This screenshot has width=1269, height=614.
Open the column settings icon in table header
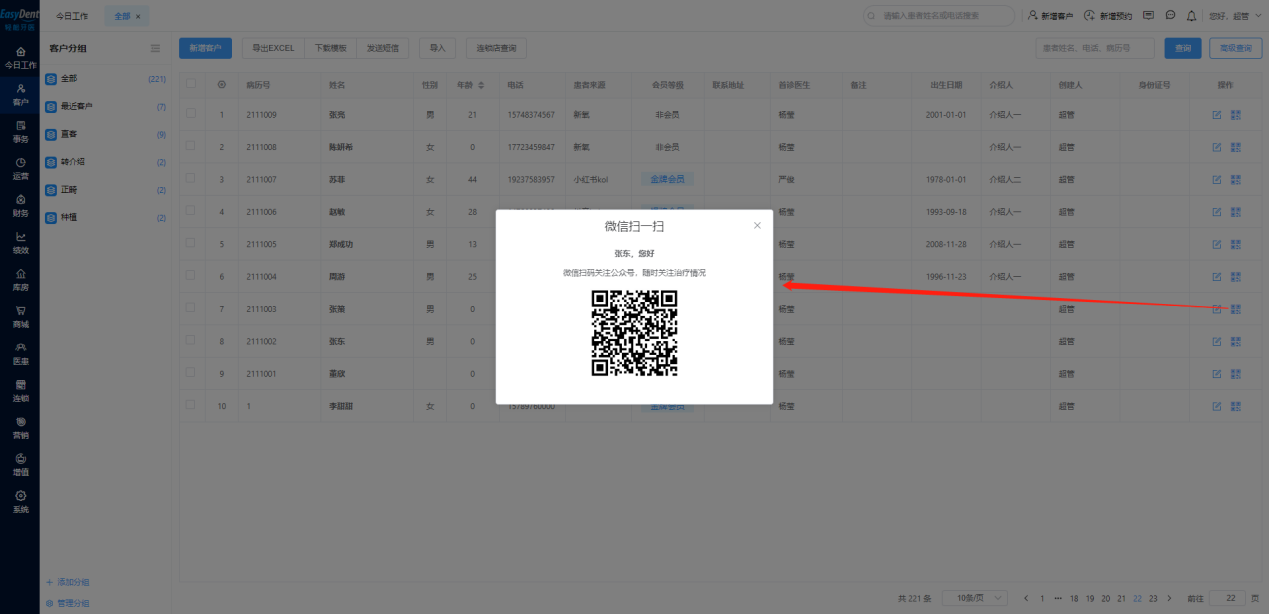pyautogui.click(x=222, y=85)
